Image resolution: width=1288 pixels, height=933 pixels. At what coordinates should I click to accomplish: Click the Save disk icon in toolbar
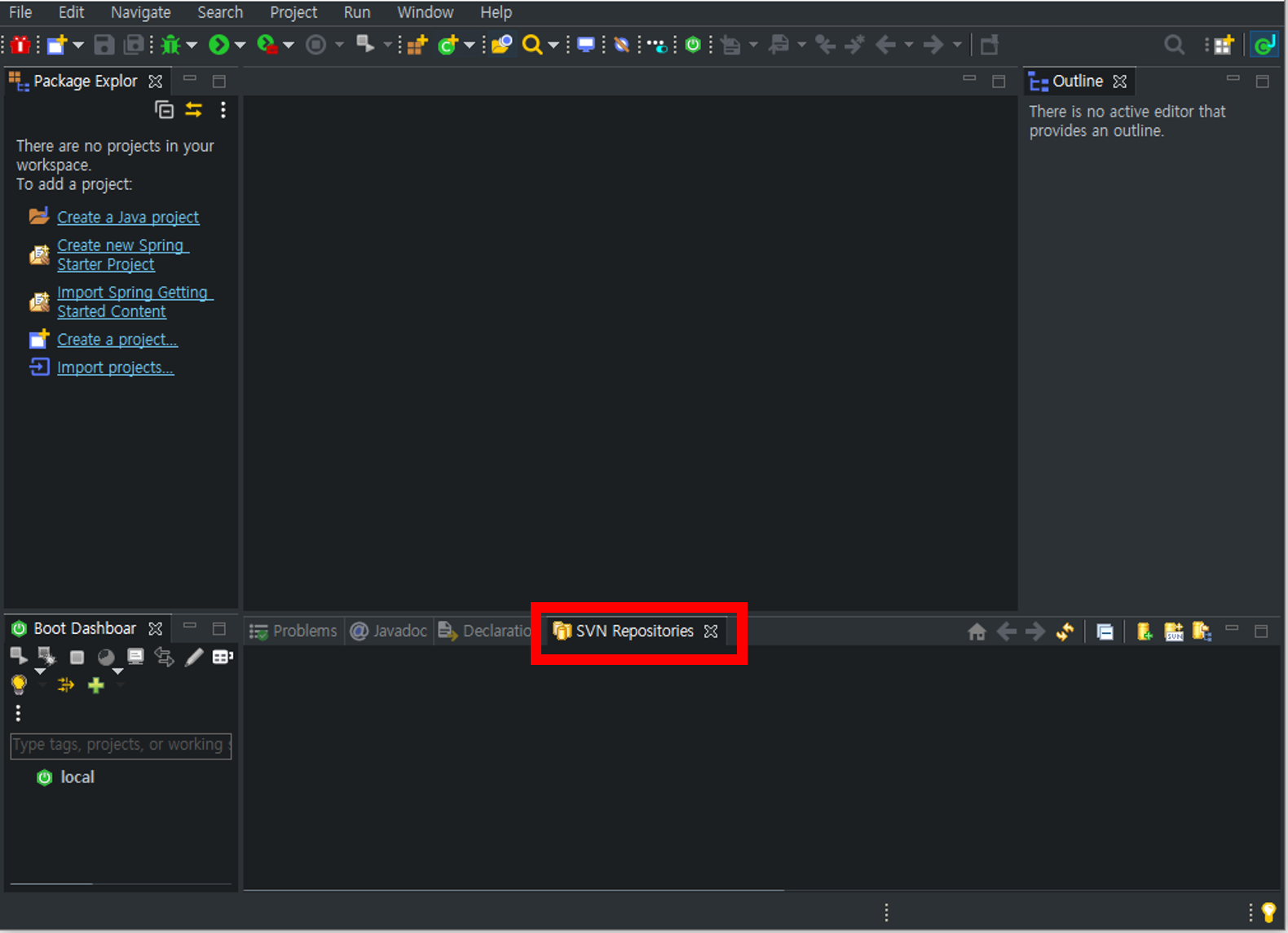point(104,45)
